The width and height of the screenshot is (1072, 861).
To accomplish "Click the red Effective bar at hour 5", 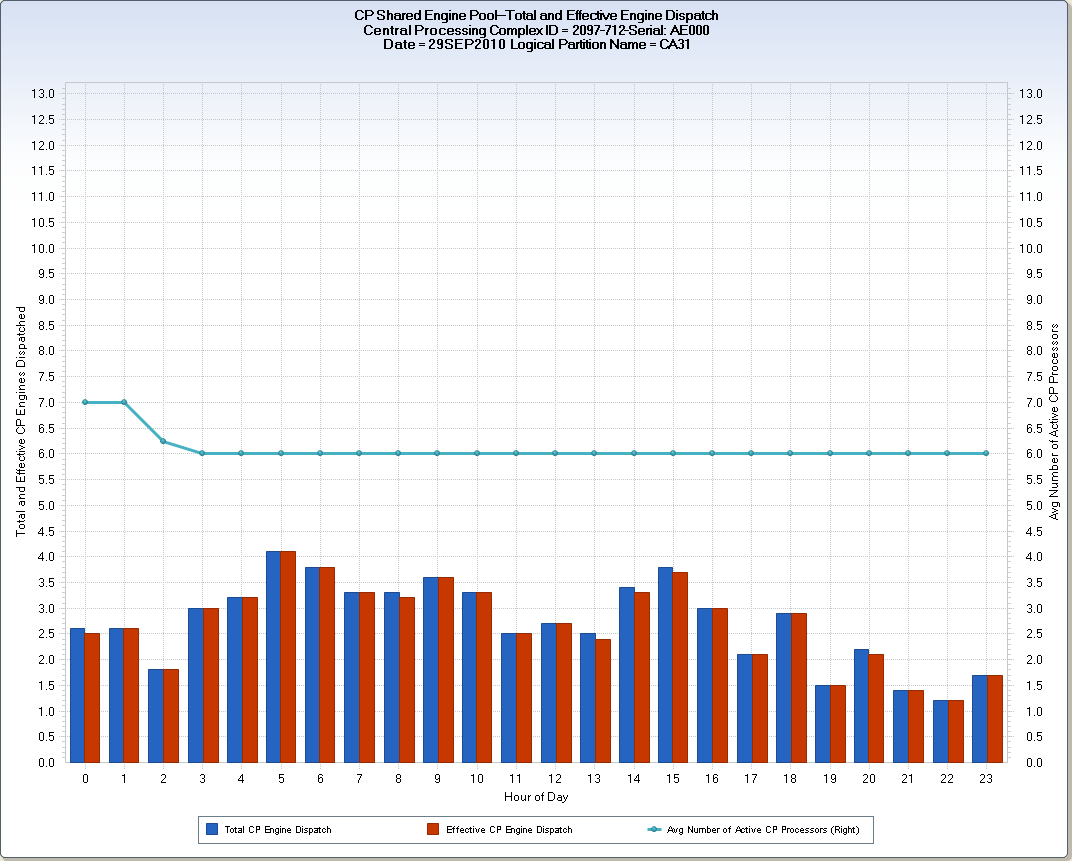I will click(x=288, y=657).
